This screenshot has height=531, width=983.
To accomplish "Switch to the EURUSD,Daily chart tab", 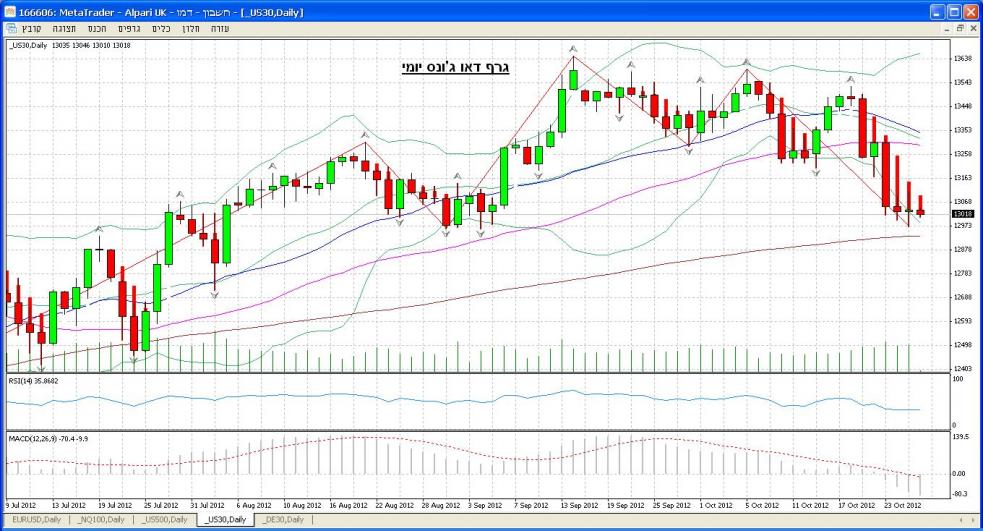I will click(x=37, y=520).
